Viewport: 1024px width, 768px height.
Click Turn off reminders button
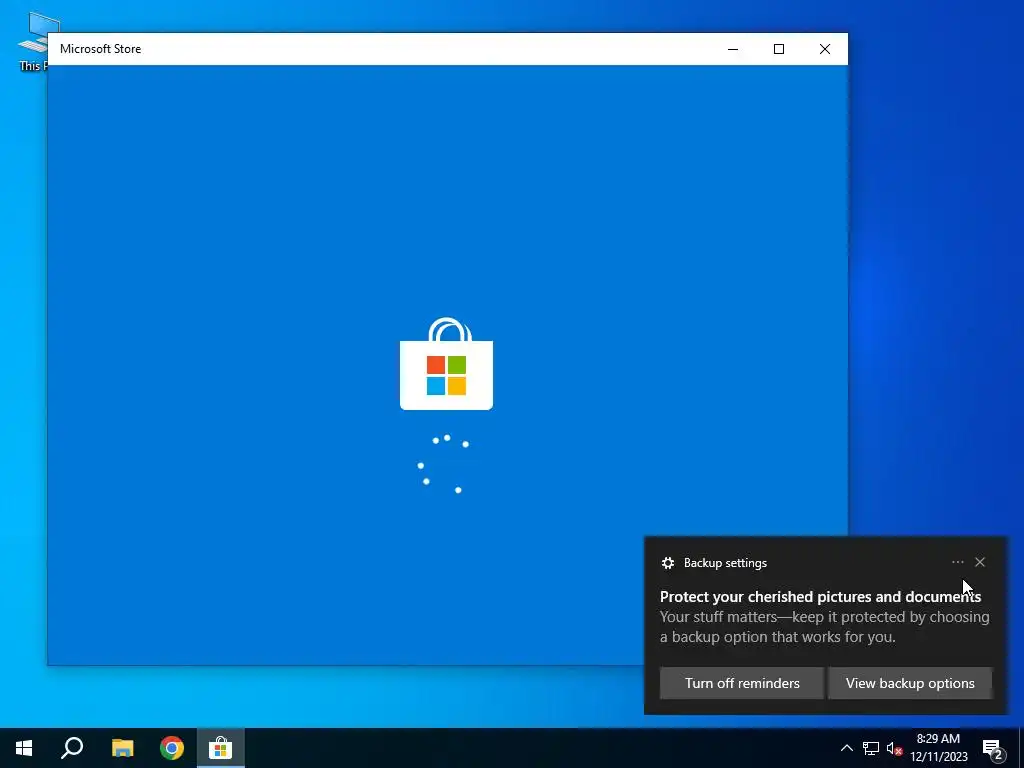coord(742,683)
